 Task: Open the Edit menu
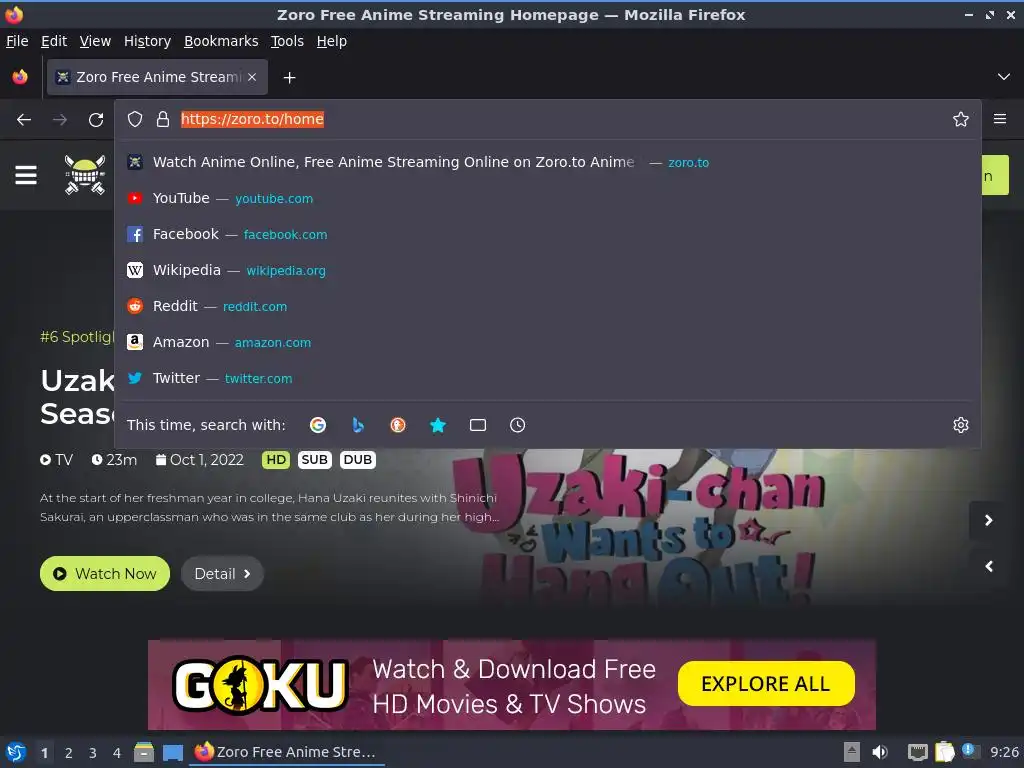[x=54, y=41]
